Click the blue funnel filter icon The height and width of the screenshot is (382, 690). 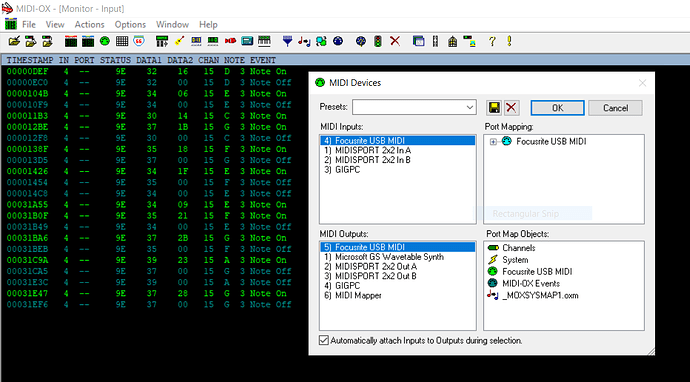click(287, 41)
